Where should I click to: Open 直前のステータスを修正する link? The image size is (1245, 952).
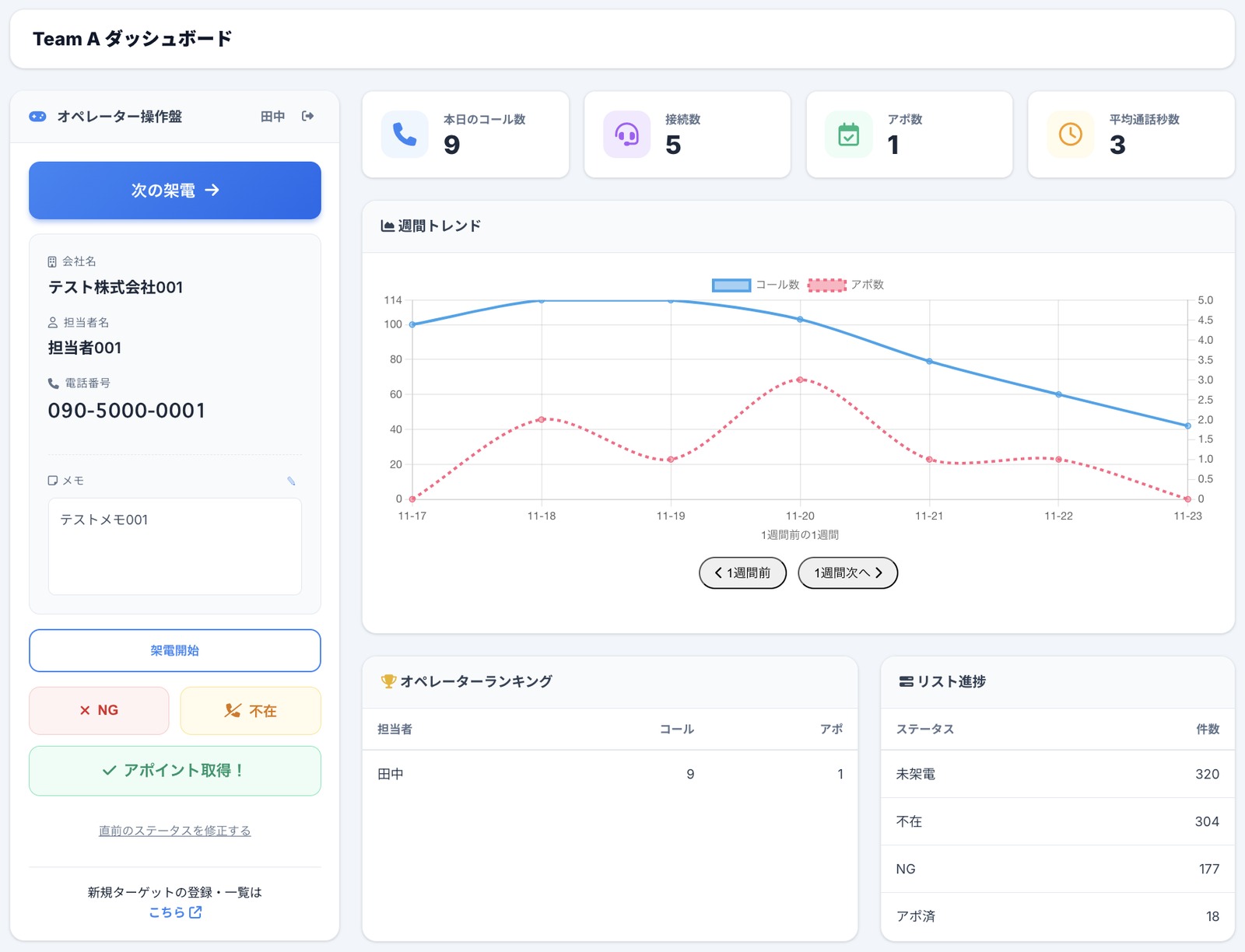(x=175, y=831)
